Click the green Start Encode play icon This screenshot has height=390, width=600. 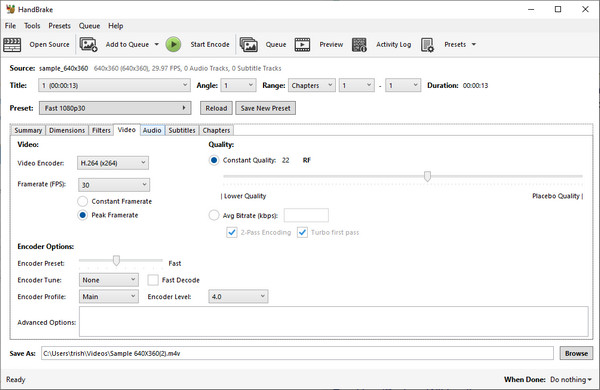click(x=173, y=44)
